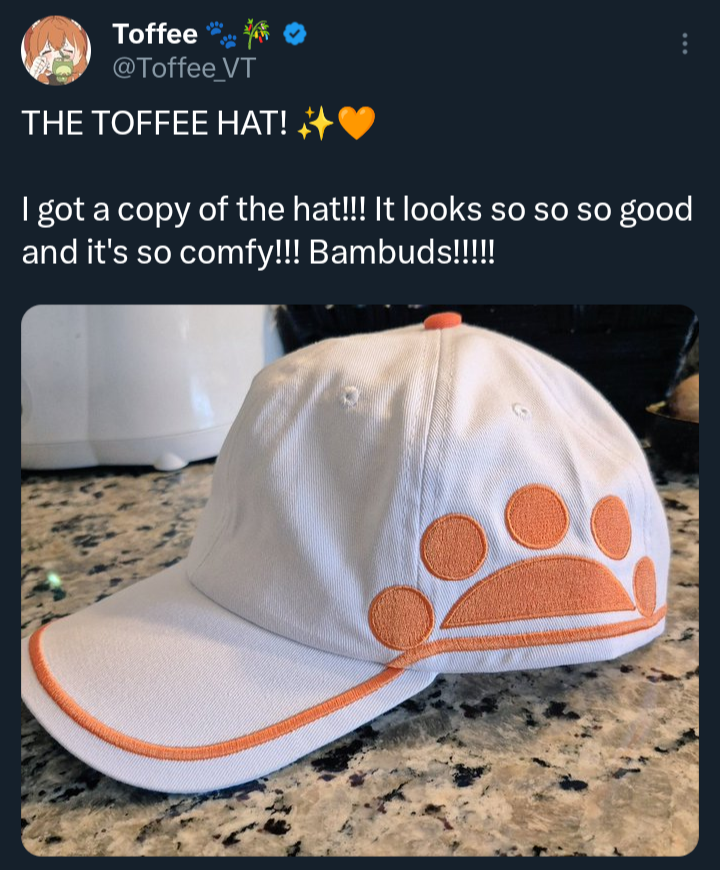This screenshot has width=720, height=870.
Task: Click the orange heart emoji
Action: 356,123
